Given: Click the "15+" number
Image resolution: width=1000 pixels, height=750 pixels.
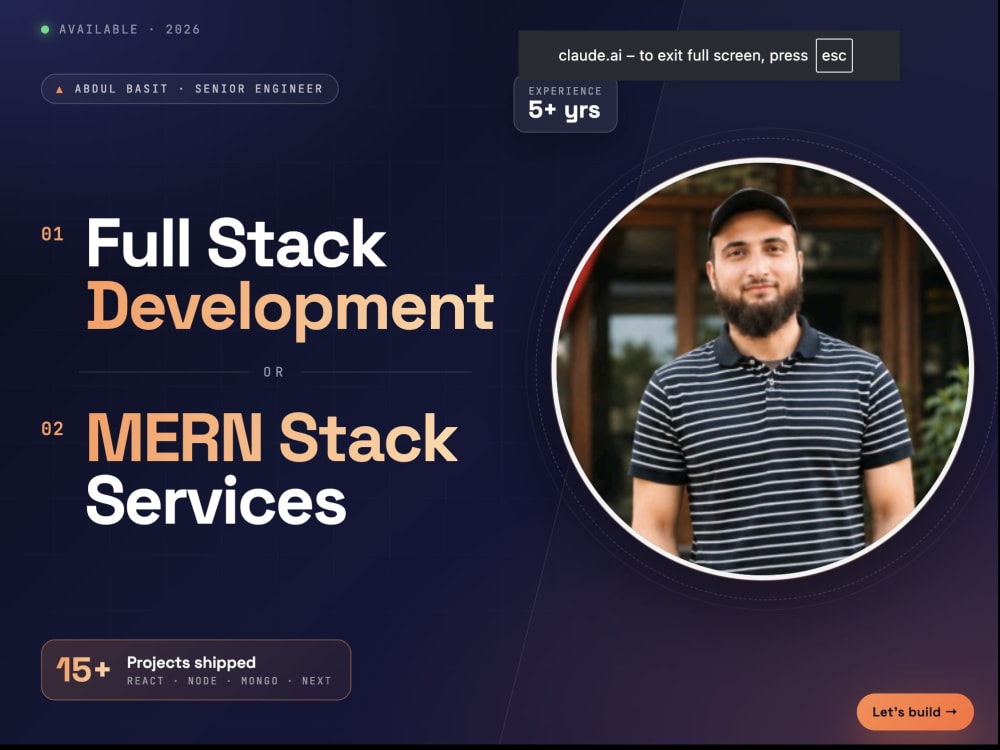Looking at the screenshot, I should coord(84,670).
